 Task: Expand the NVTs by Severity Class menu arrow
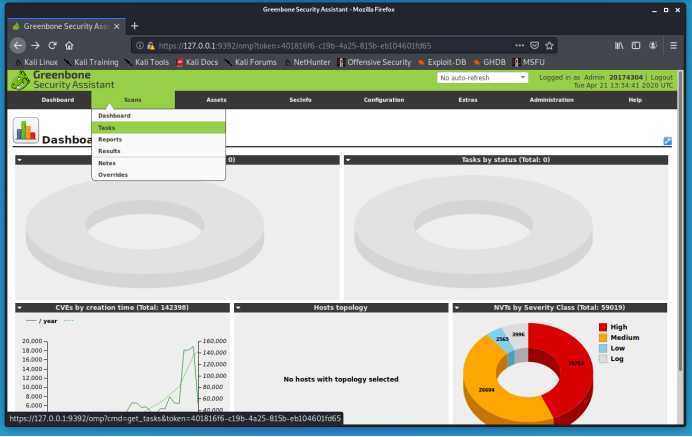[457, 308]
